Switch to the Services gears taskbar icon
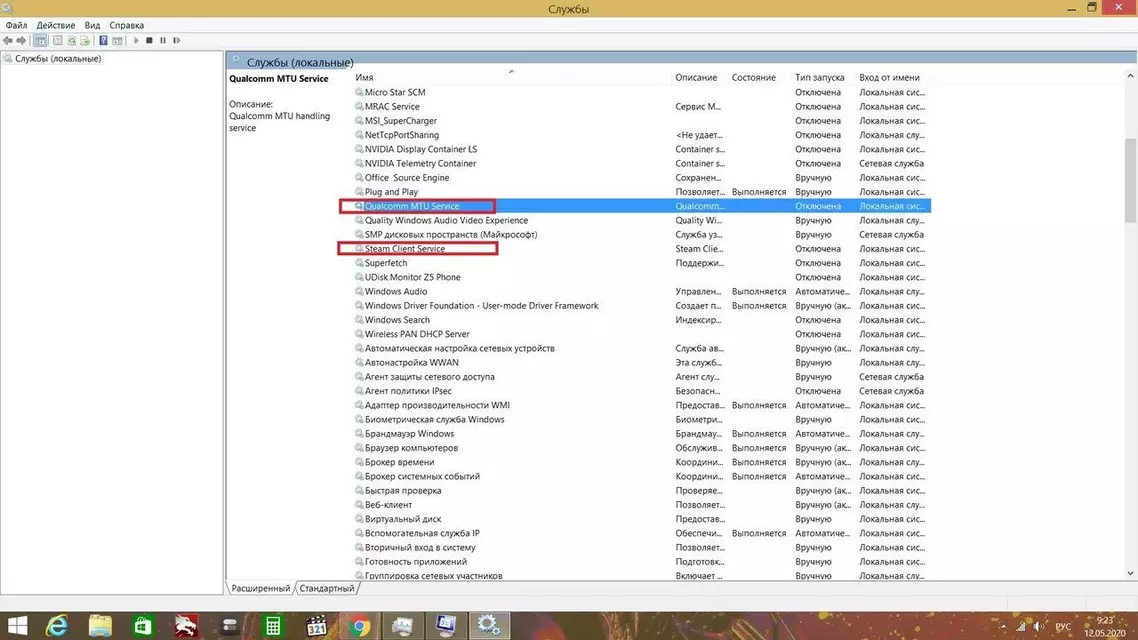The image size is (1138, 640). [489, 625]
